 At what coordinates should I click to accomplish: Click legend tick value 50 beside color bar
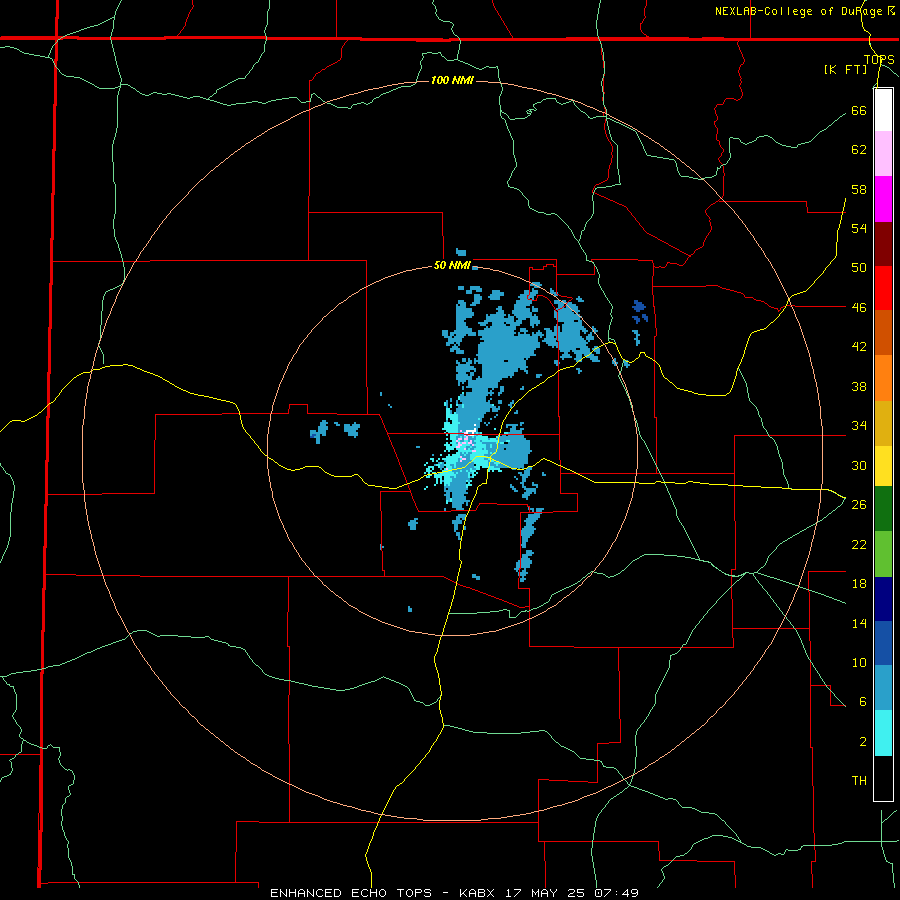pyautogui.click(x=859, y=268)
